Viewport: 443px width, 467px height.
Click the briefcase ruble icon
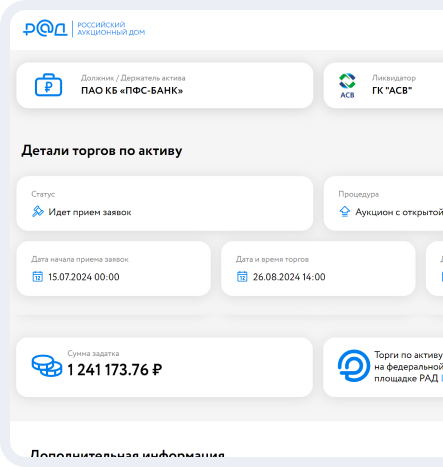coord(49,85)
